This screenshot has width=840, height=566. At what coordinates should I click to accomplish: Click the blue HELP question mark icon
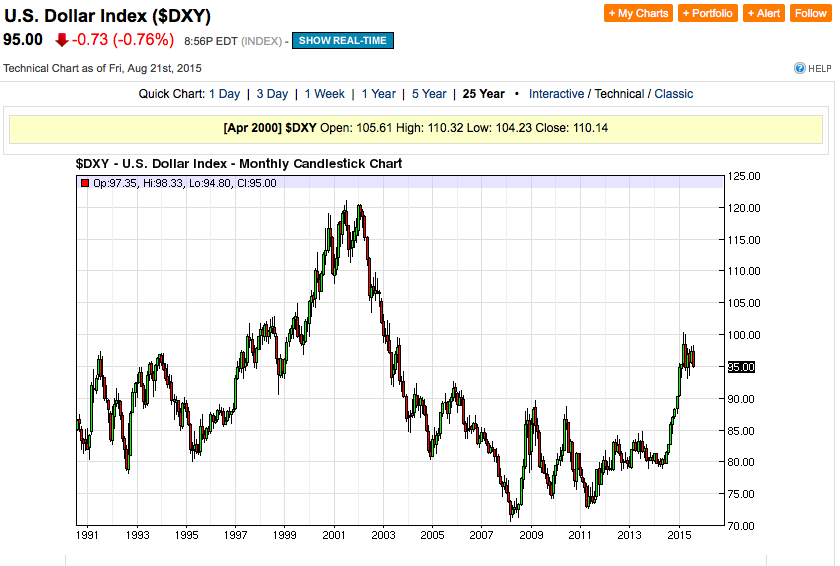point(799,68)
